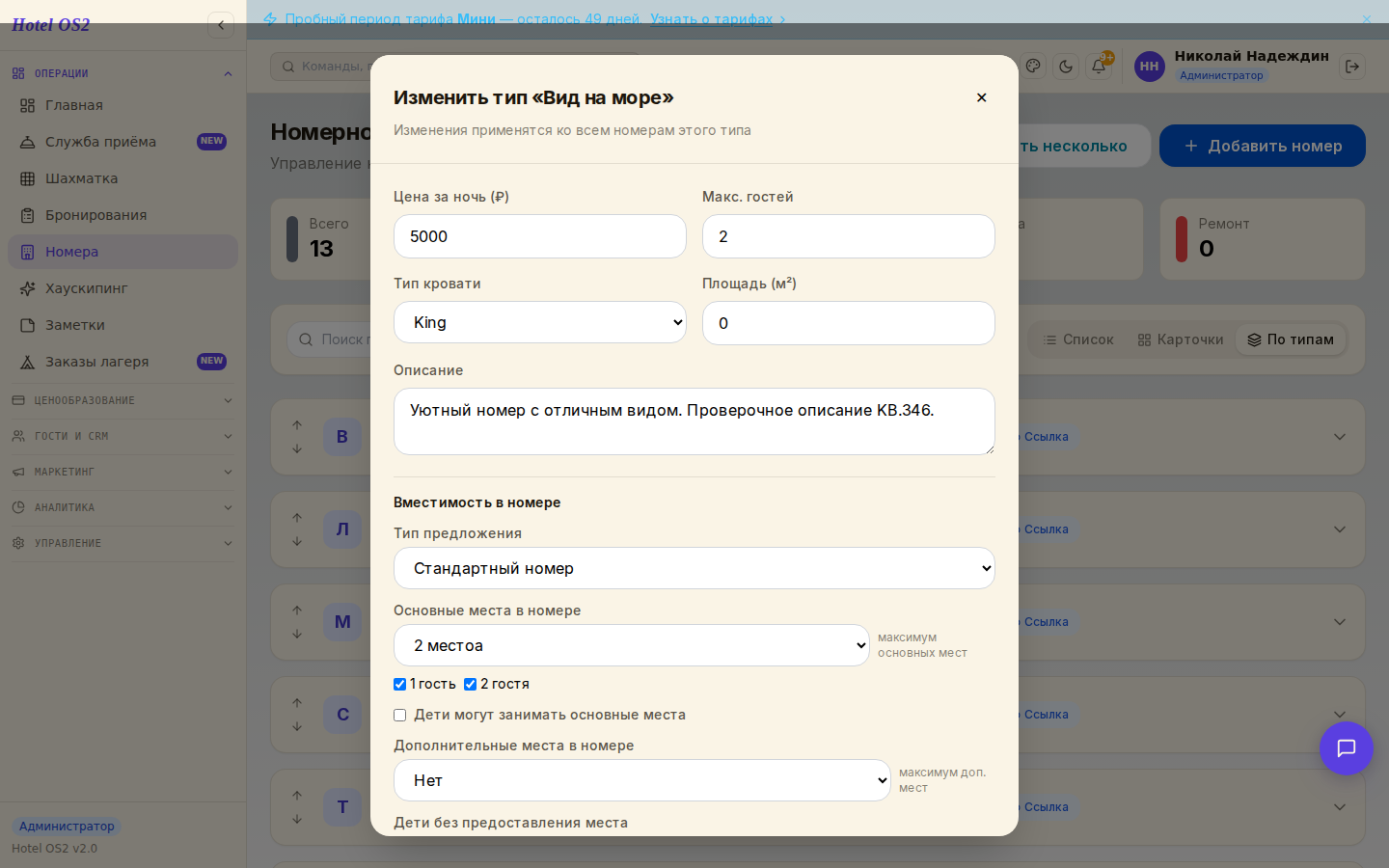Enable Дети могут занимать основные места
This screenshot has height=868, width=1389.
click(x=399, y=715)
